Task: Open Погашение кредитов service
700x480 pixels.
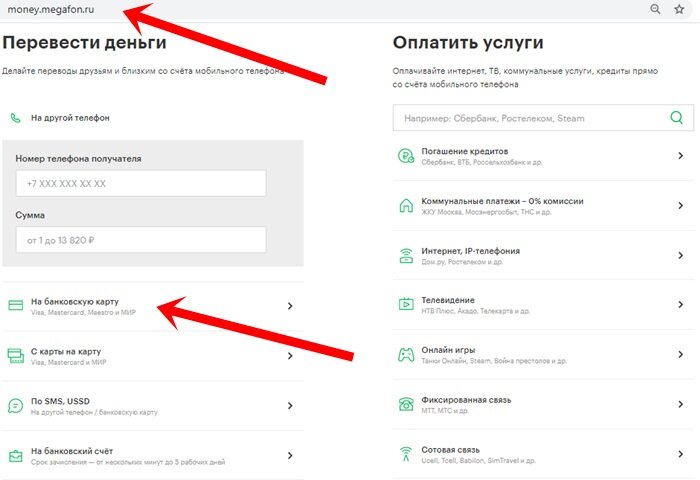Action: pos(543,156)
